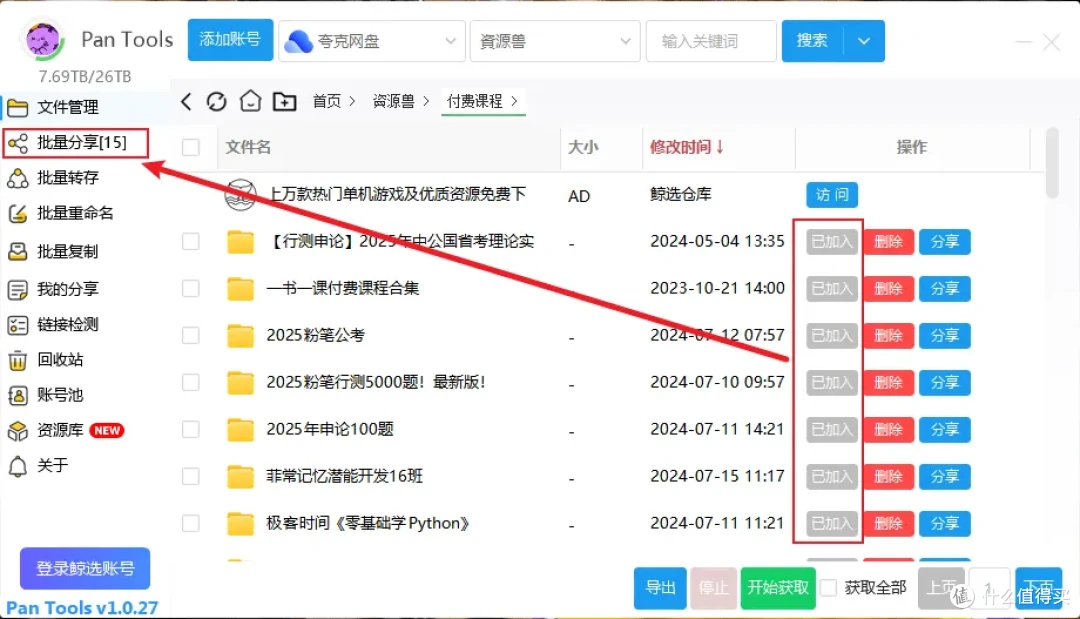Sort by 修改时间 column header
1080x619 pixels.
coord(687,147)
